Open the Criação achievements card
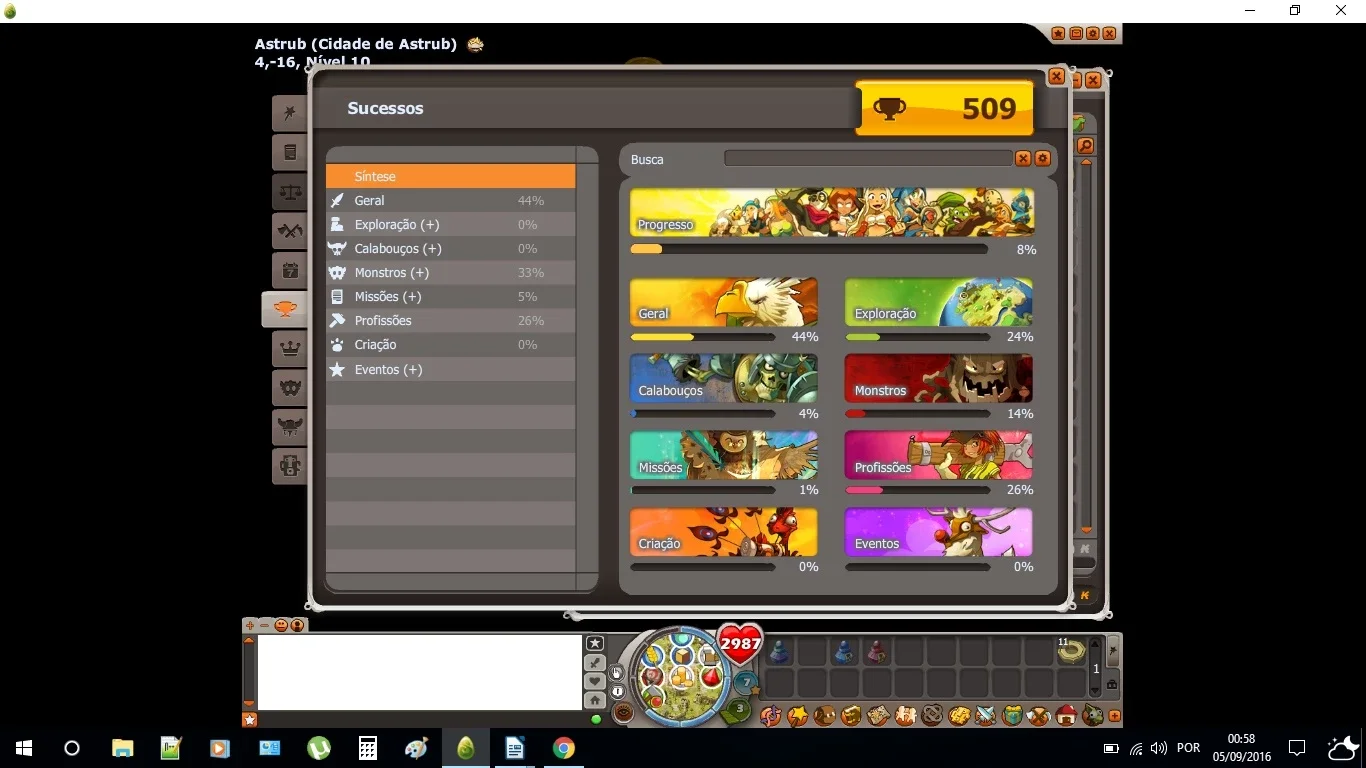Screen dimensions: 1366x768 (724, 532)
